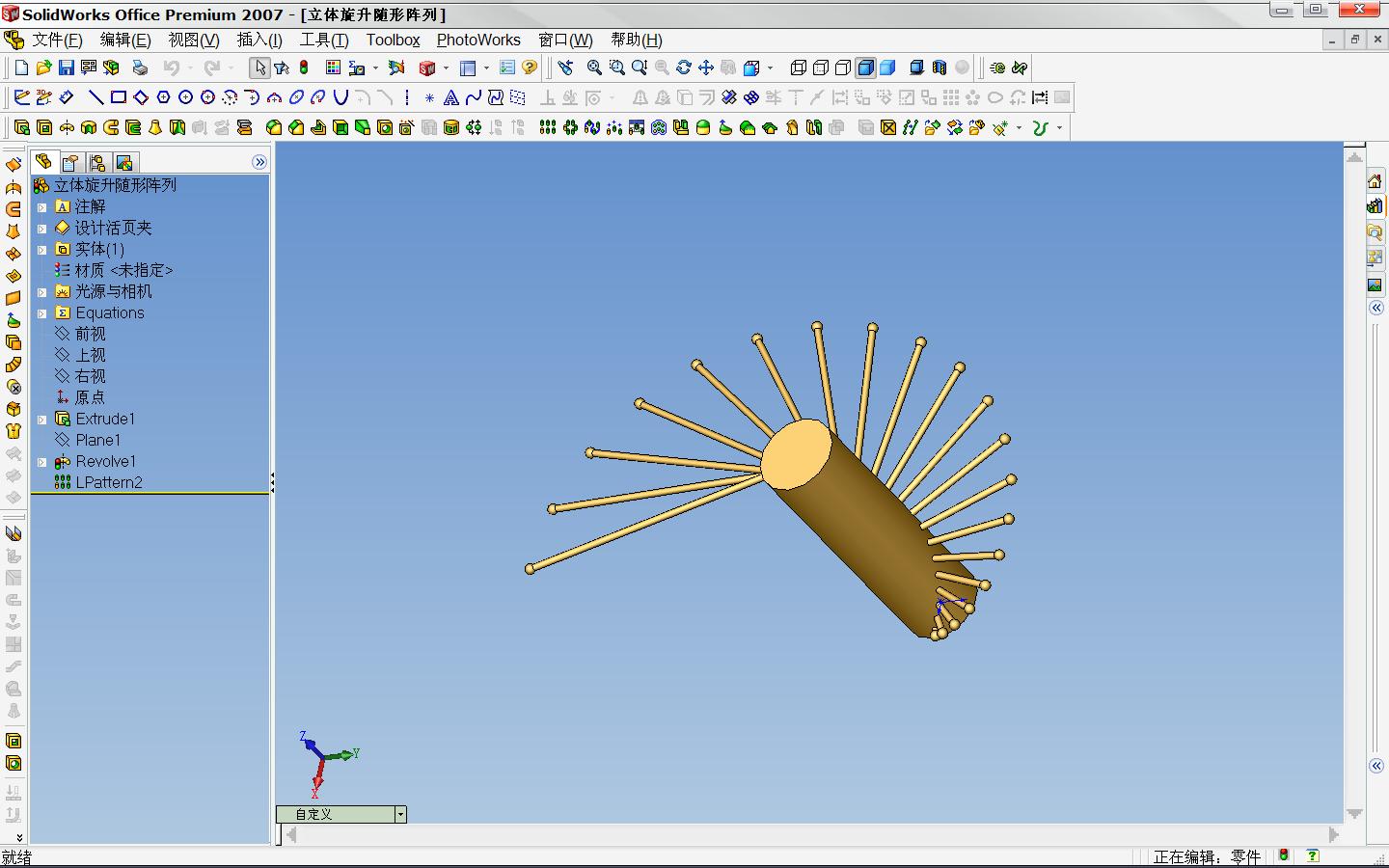The width and height of the screenshot is (1389, 868).
Task: Expand the Equations tree node
Action: [41, 313]
